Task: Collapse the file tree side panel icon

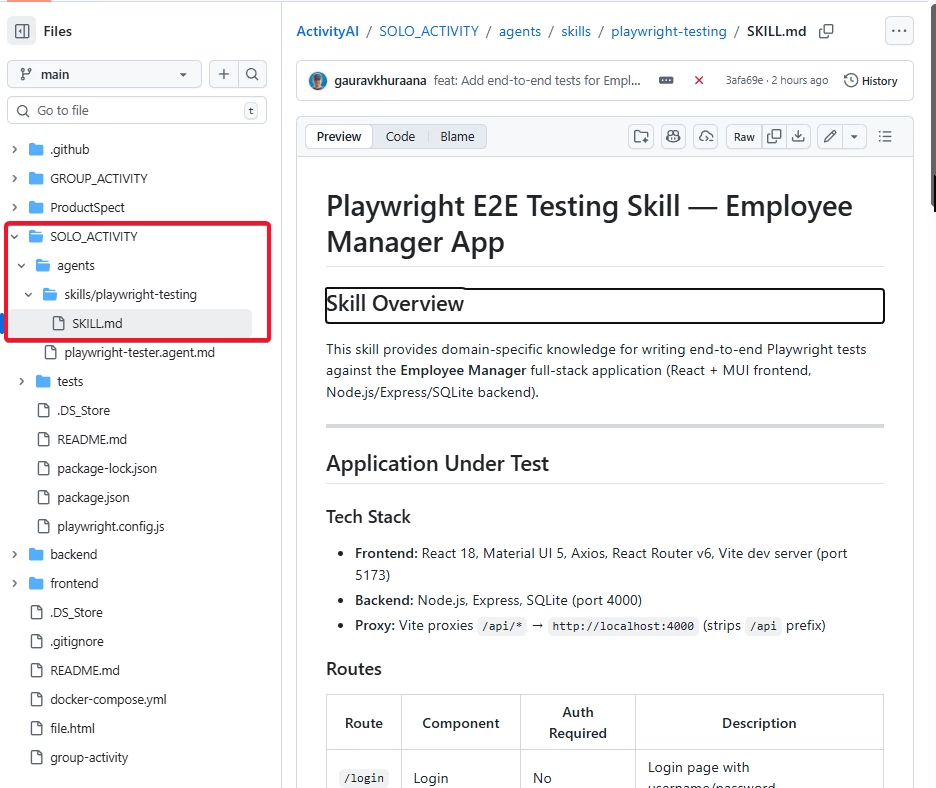Action: click(22, 31)
